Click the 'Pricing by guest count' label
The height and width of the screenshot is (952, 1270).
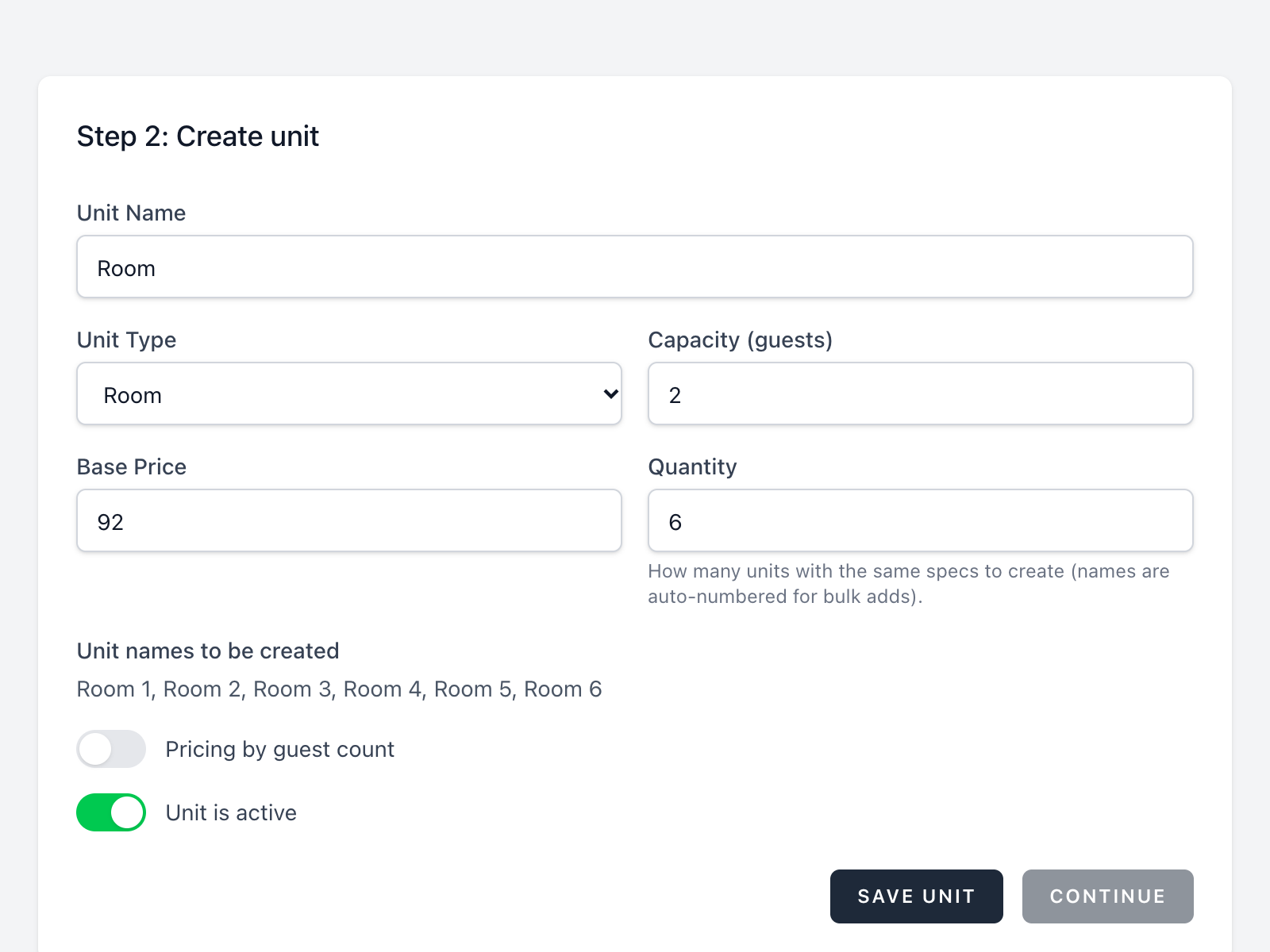pyautogui.click(x=280, y=750)
